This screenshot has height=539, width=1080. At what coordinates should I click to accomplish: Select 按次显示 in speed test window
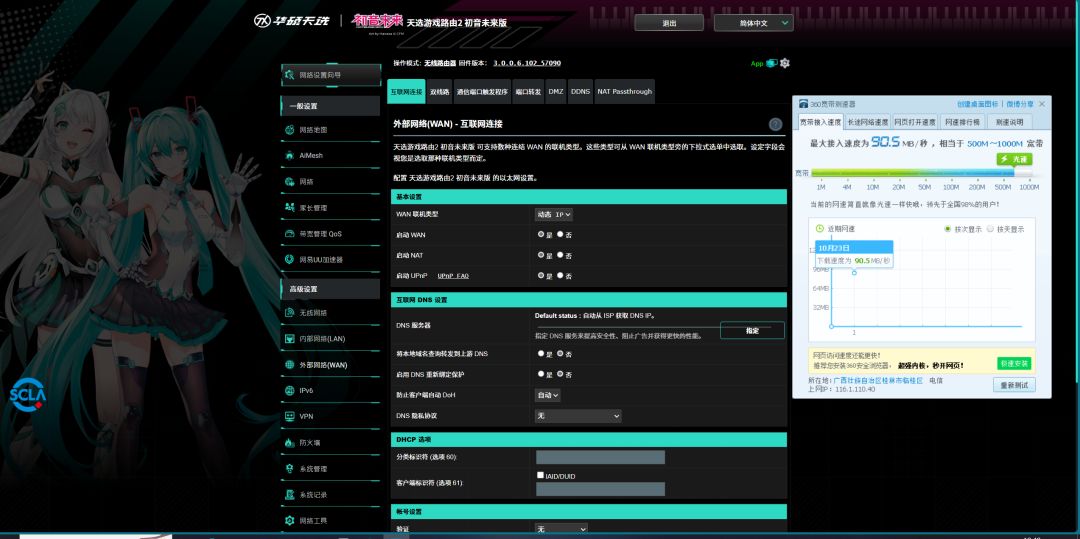click(948, 229)
